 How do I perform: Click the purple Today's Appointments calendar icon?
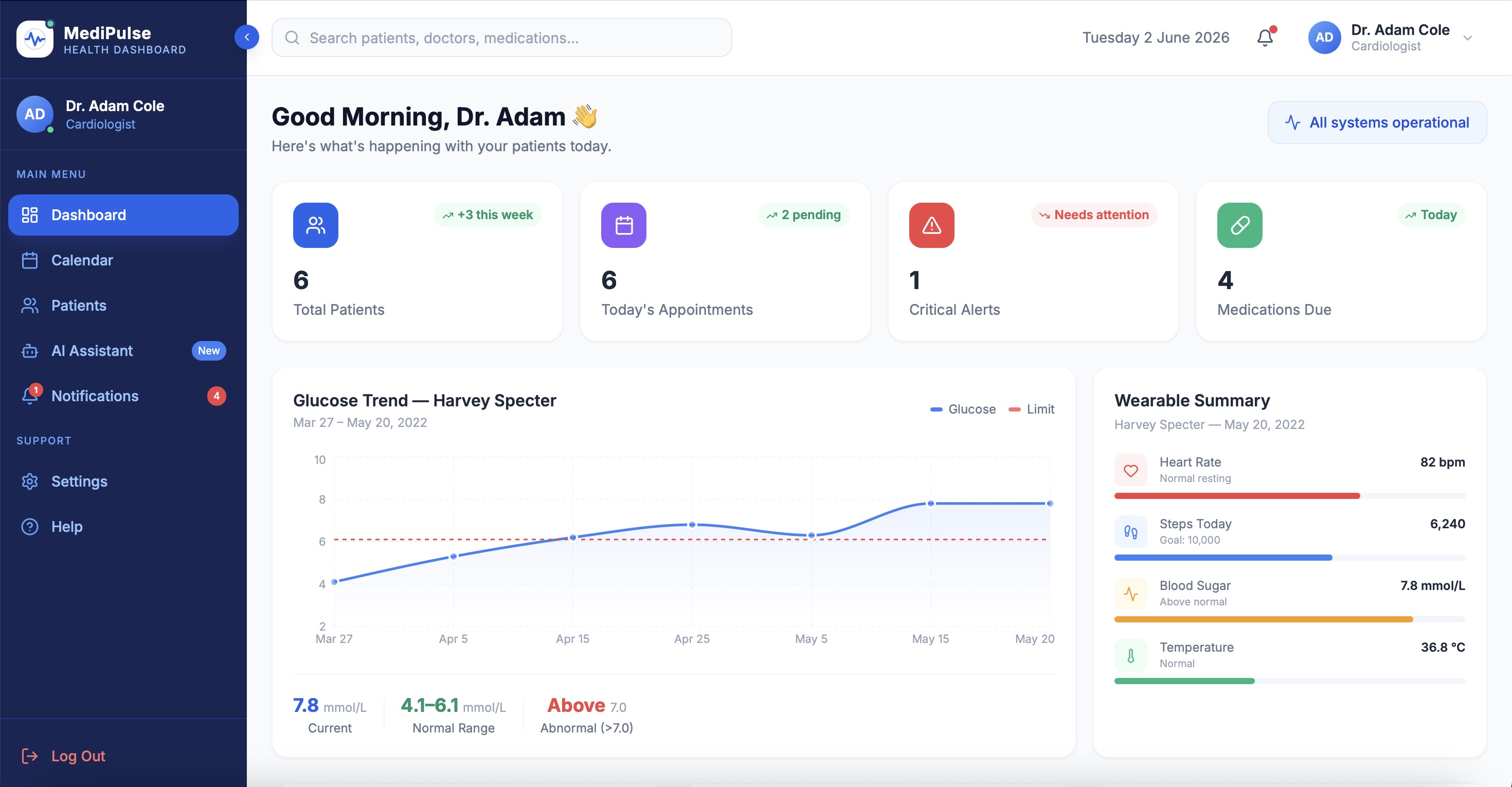pyautogui.click(x=624, y=225)
